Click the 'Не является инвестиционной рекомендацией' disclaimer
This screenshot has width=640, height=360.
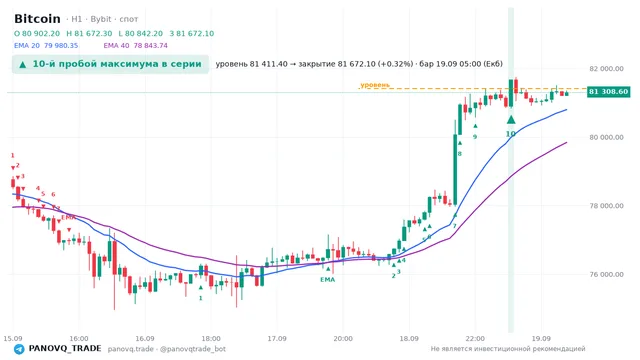coord(508,349)
